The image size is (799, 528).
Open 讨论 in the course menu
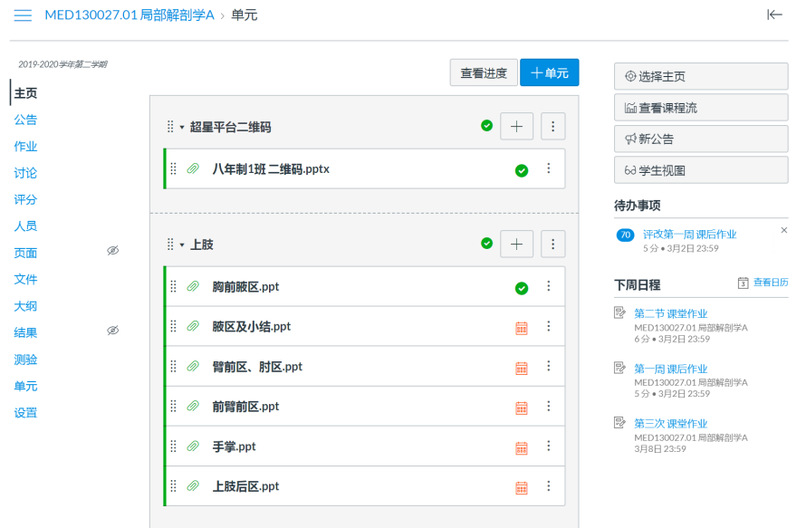click(x=26, y=173)
